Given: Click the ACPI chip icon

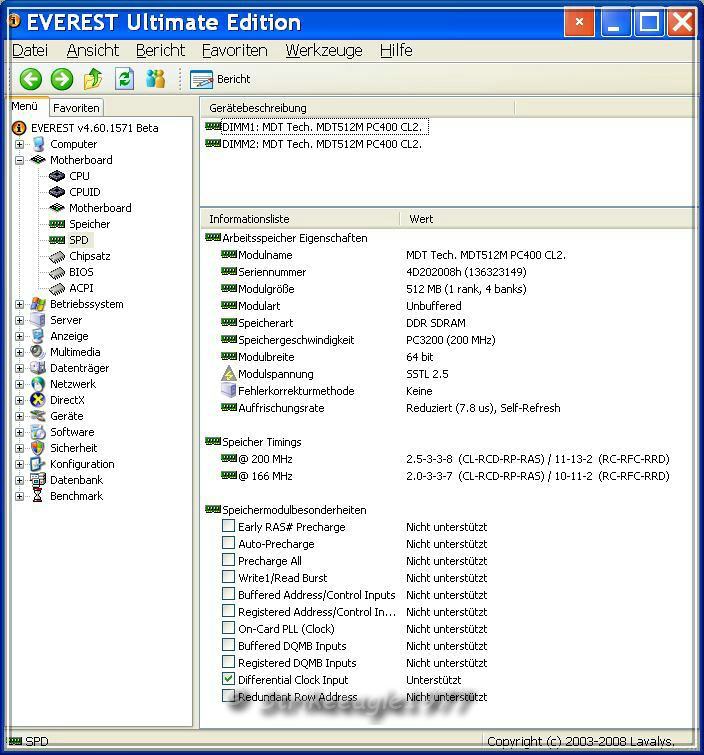Looking at the screenshot, I should click(57, 288).
